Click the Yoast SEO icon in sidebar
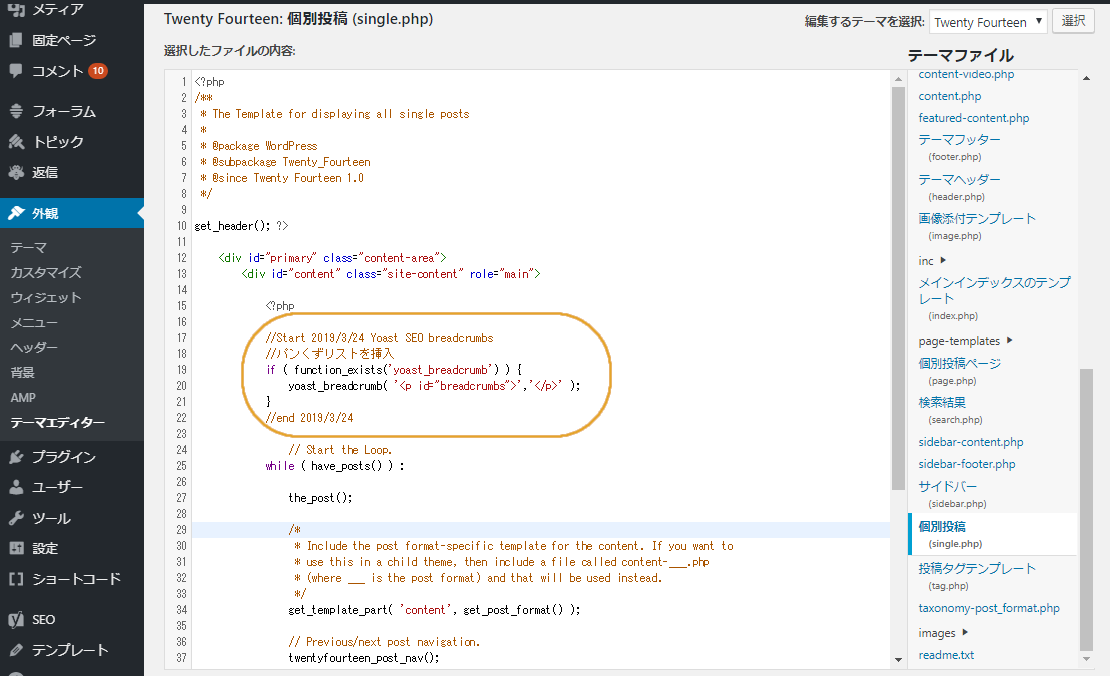Screen dimensions: 1110x676 click(16, 619)
